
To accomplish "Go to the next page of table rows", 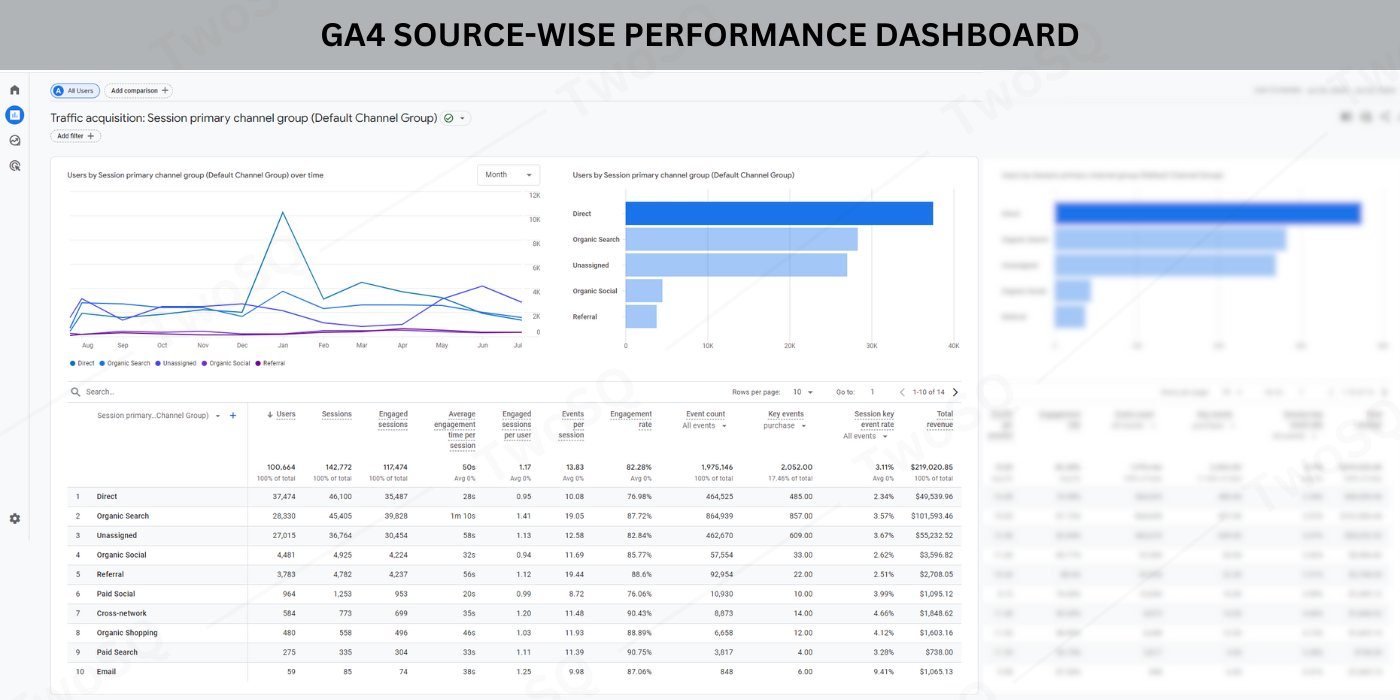I will [955, 393].
